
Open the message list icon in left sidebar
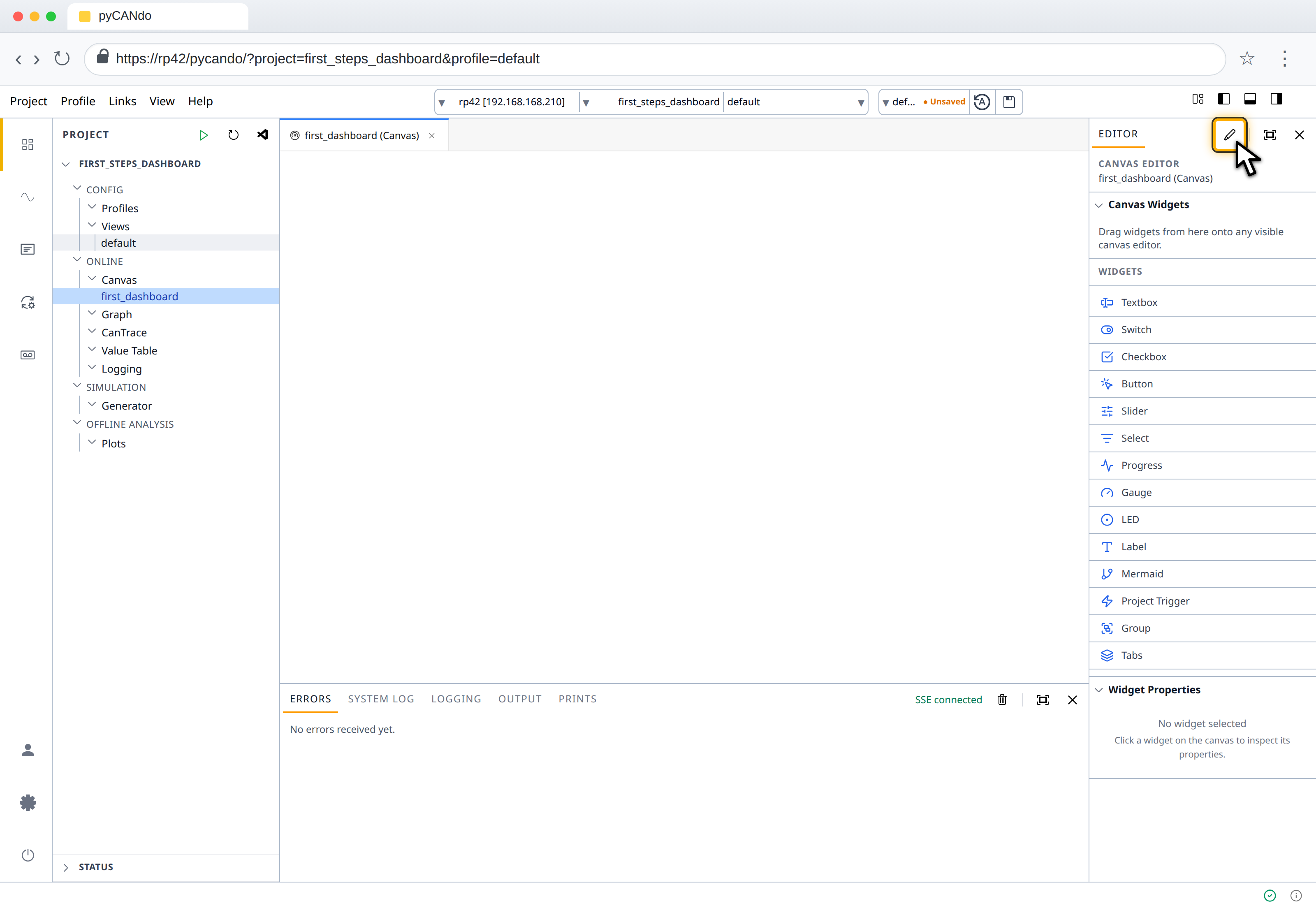pyautogui.click(x=27, y=249)
